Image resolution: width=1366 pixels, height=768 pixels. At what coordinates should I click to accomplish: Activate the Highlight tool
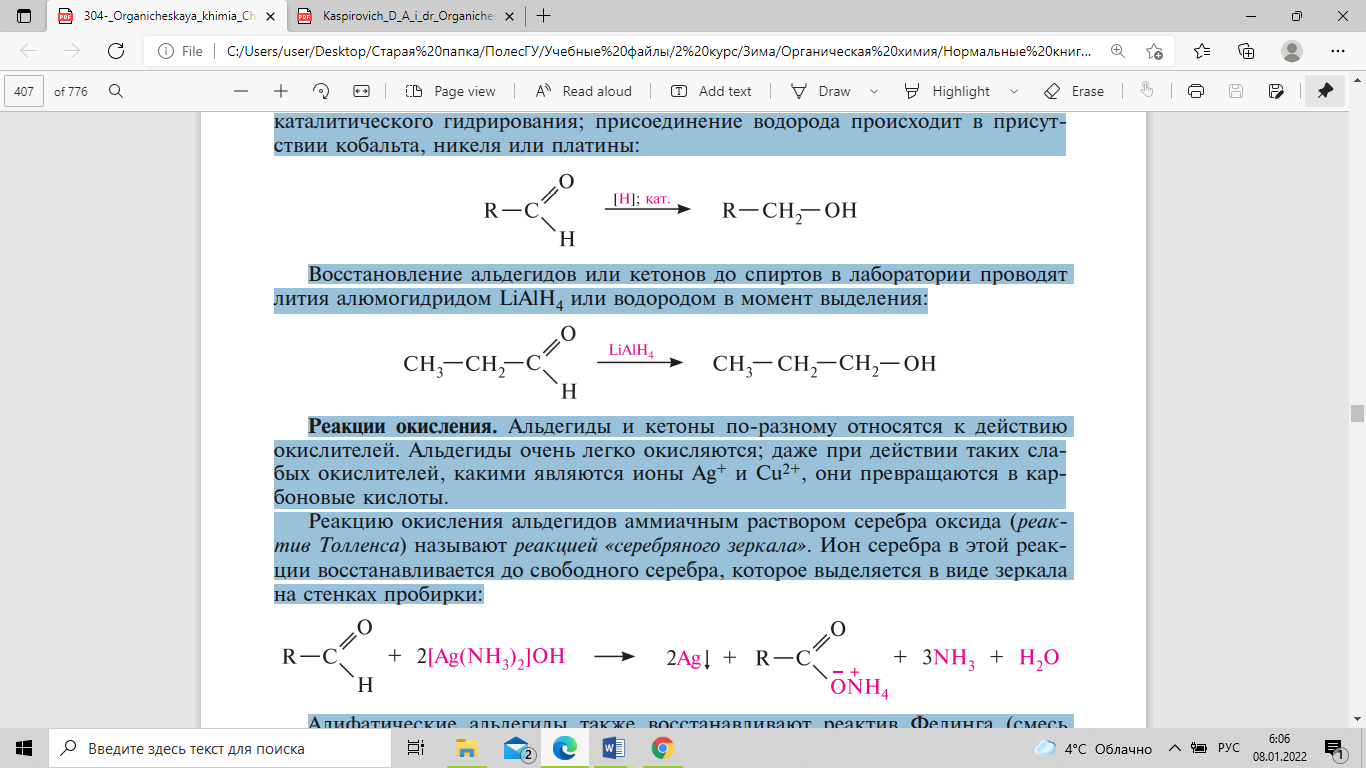click(947, 91)
